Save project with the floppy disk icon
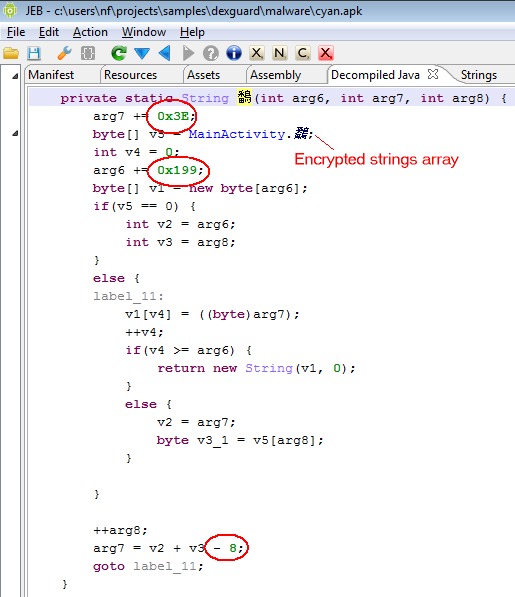Image resolution: width=515 pixels, height=597 pixels. pyautogui.click(x=34, y=53)
